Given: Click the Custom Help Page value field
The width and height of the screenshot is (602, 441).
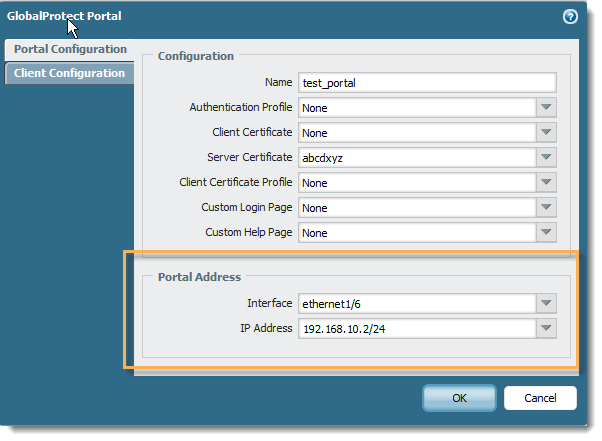Looking at the screenshot, I should click(417, 232).
